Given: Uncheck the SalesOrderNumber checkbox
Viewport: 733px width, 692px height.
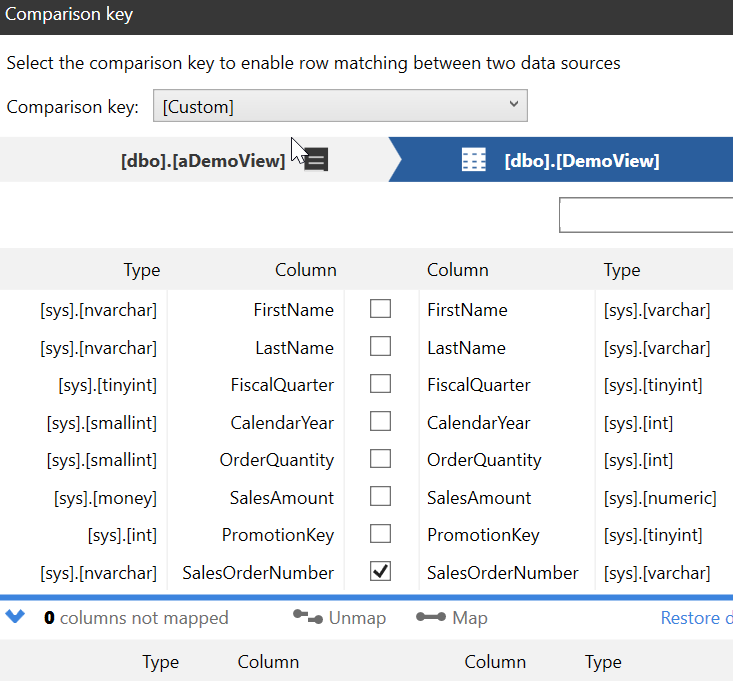Looking at the screenshot, I should click(x=380, y=572).
